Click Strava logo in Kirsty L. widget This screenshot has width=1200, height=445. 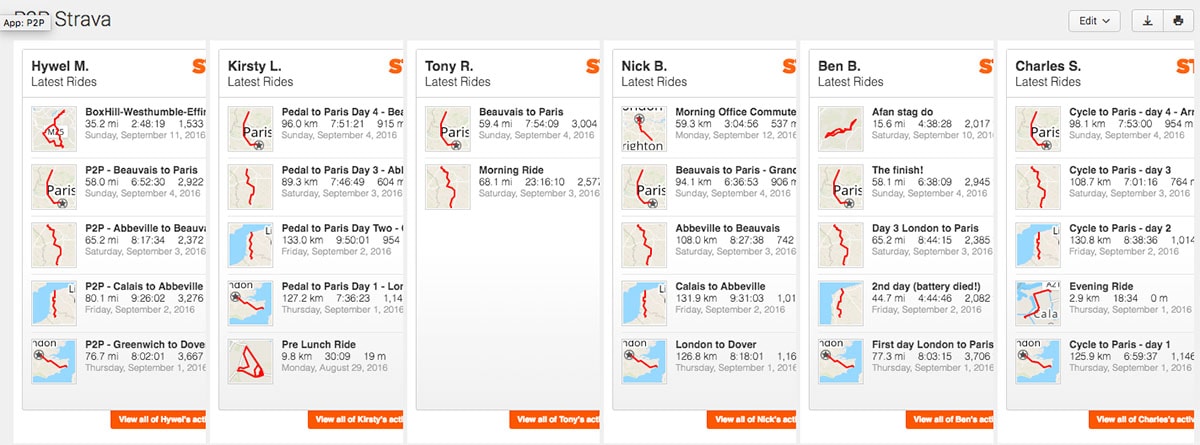point(395,67)
